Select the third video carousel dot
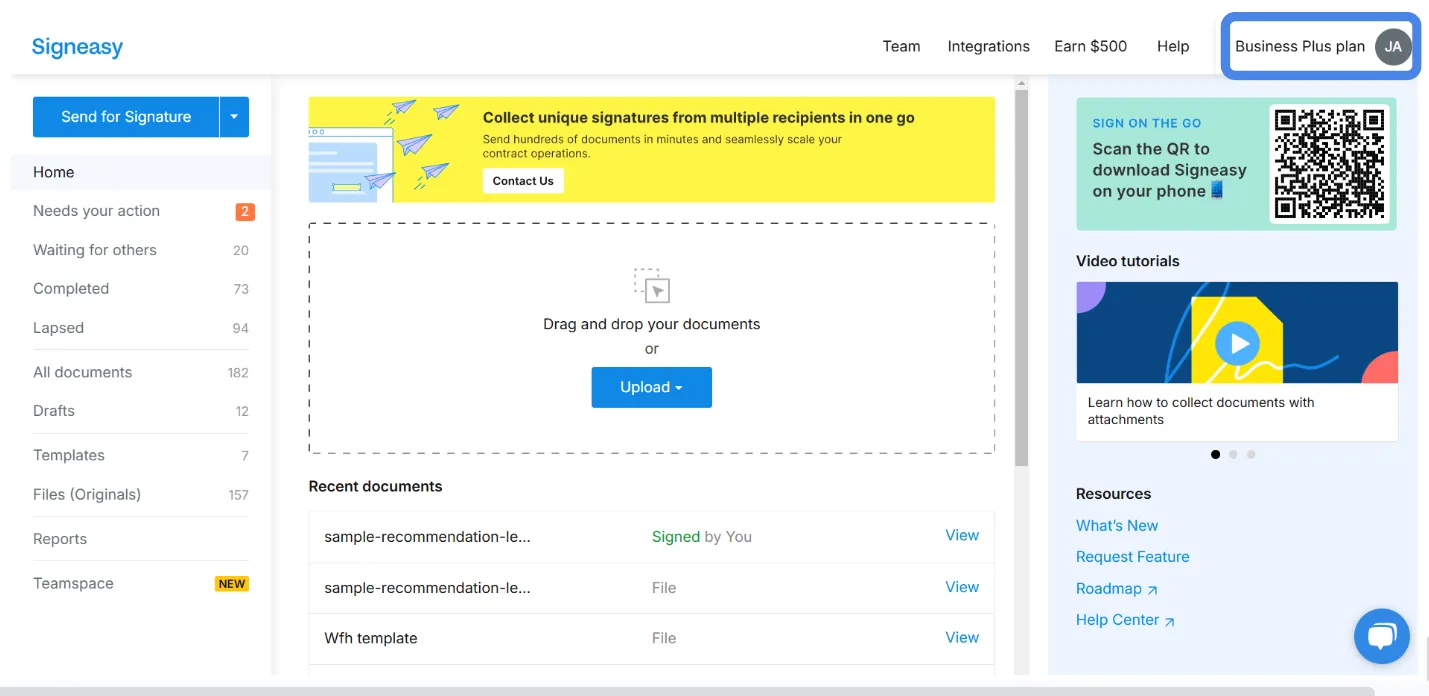This screenshot has width=1429, height=696. point(1251,454)
